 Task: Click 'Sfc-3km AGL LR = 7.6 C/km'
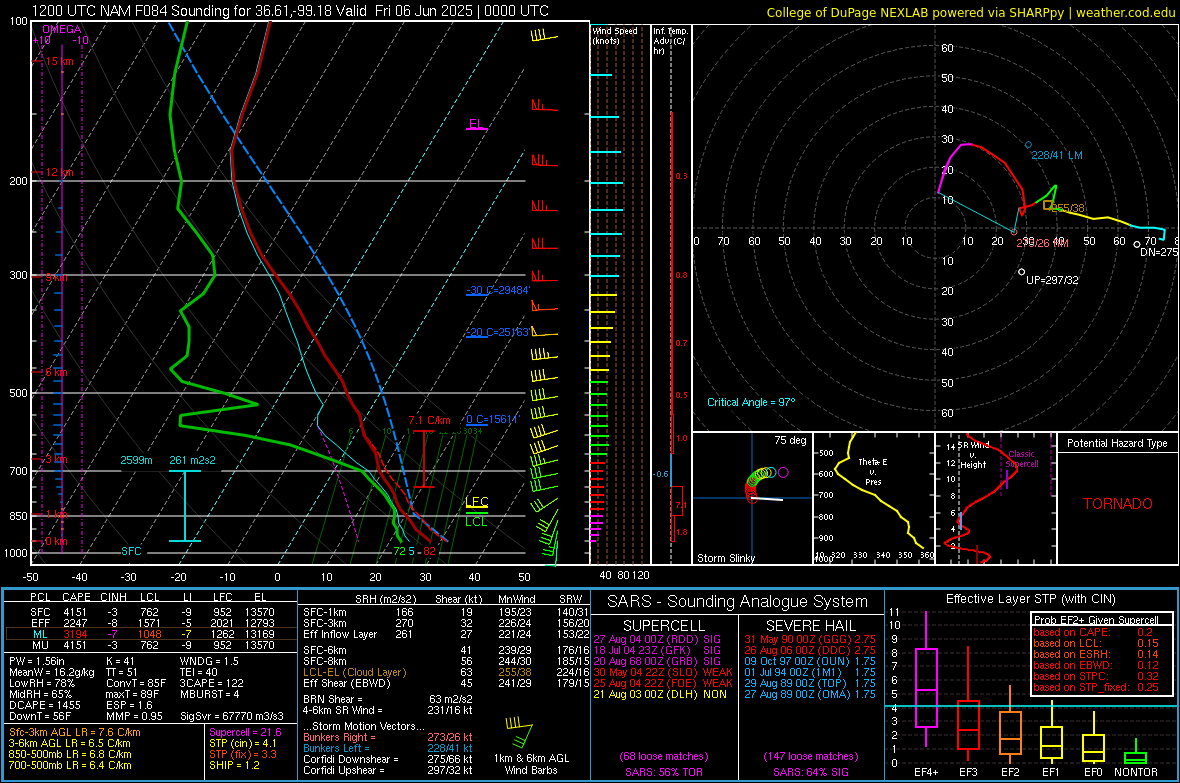tap(75, 732)
